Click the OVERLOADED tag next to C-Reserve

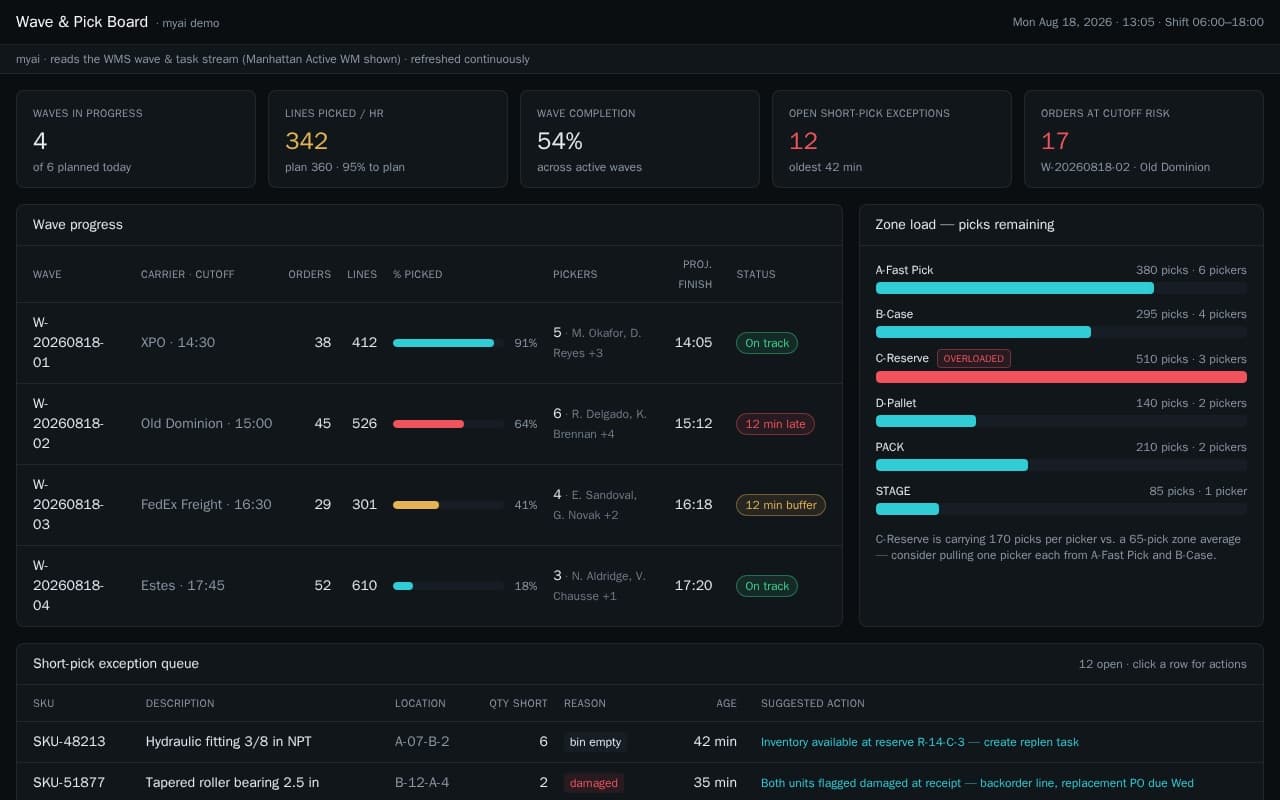974,358
